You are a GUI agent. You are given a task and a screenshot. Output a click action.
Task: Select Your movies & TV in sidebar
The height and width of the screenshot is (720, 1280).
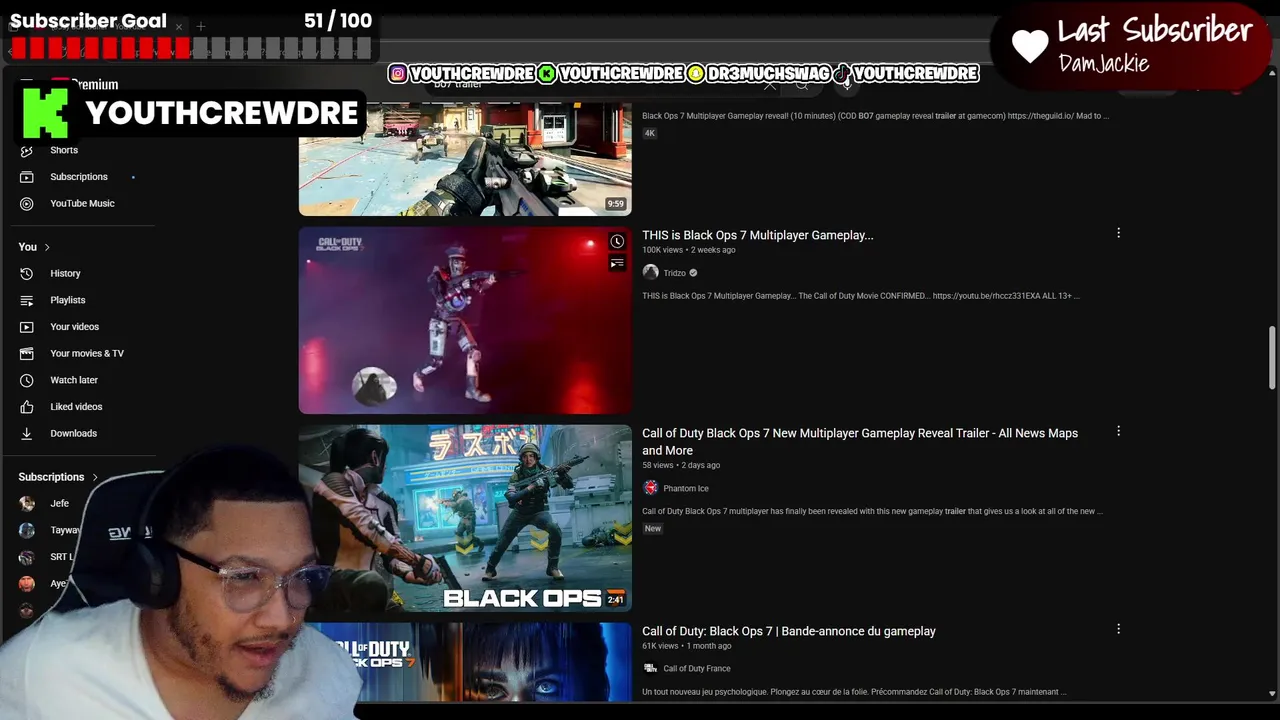[x=87, y=353]
